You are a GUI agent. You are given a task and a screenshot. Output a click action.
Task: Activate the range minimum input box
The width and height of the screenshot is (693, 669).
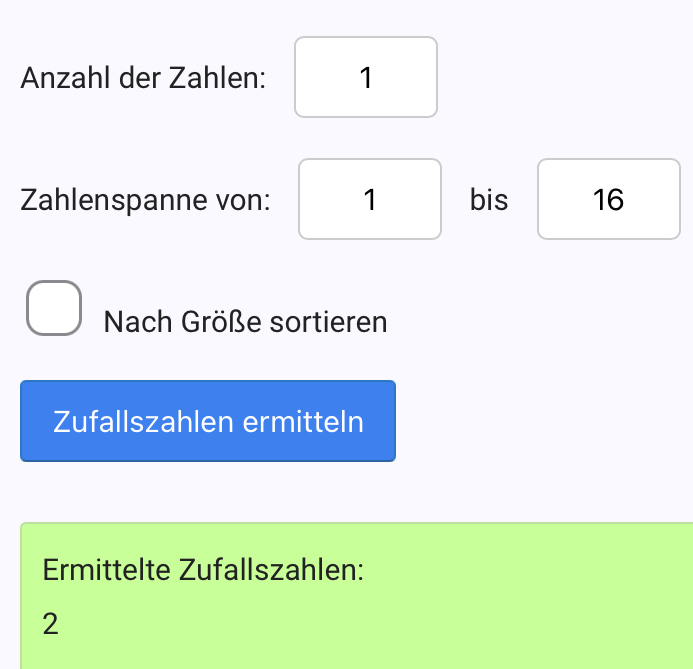(370, 199)
